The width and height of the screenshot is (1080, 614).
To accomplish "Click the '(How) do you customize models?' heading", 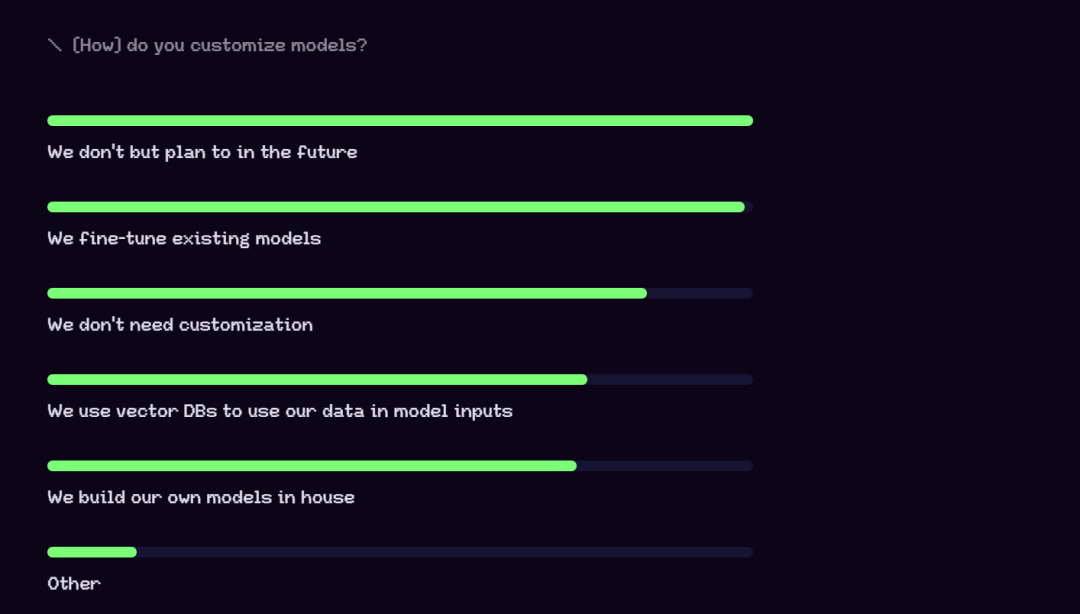I will pyautogui.click(x=219, y=45).
